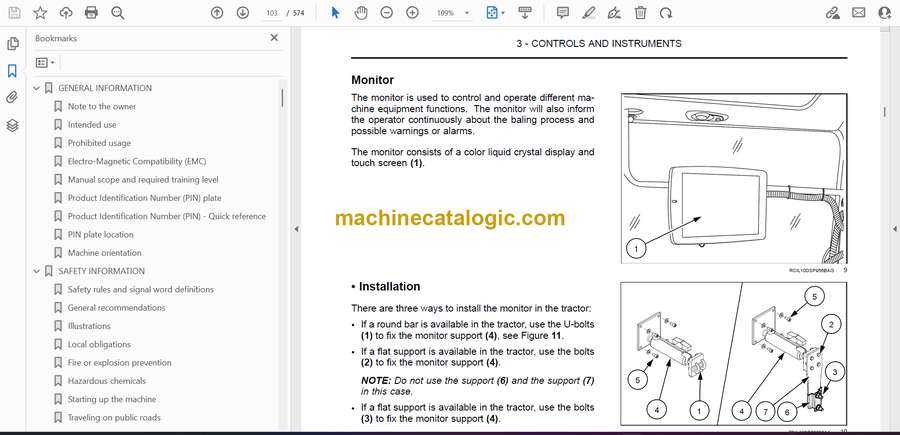Open 'Manual scope and required training level'
900x435 pixels.
pos(143,180)
